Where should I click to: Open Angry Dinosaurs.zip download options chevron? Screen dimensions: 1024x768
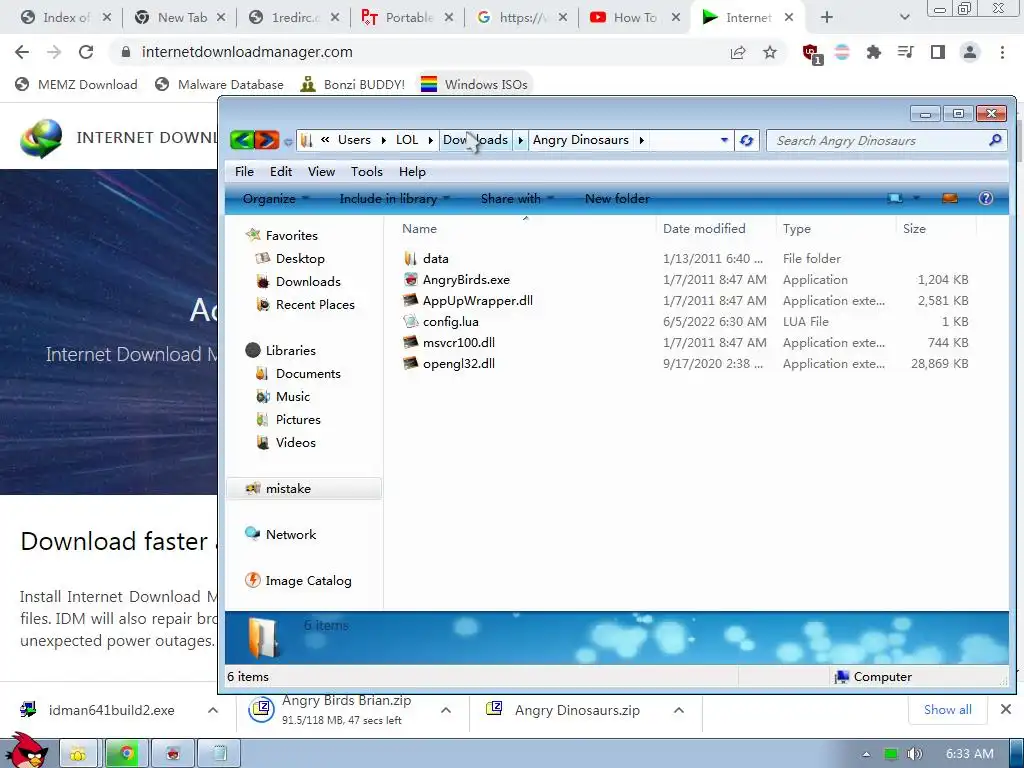679,710
